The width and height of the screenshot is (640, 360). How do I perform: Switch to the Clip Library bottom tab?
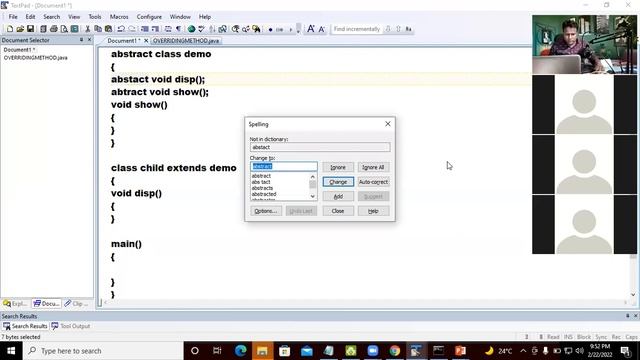pyautogui.click(x=77, y=304)
